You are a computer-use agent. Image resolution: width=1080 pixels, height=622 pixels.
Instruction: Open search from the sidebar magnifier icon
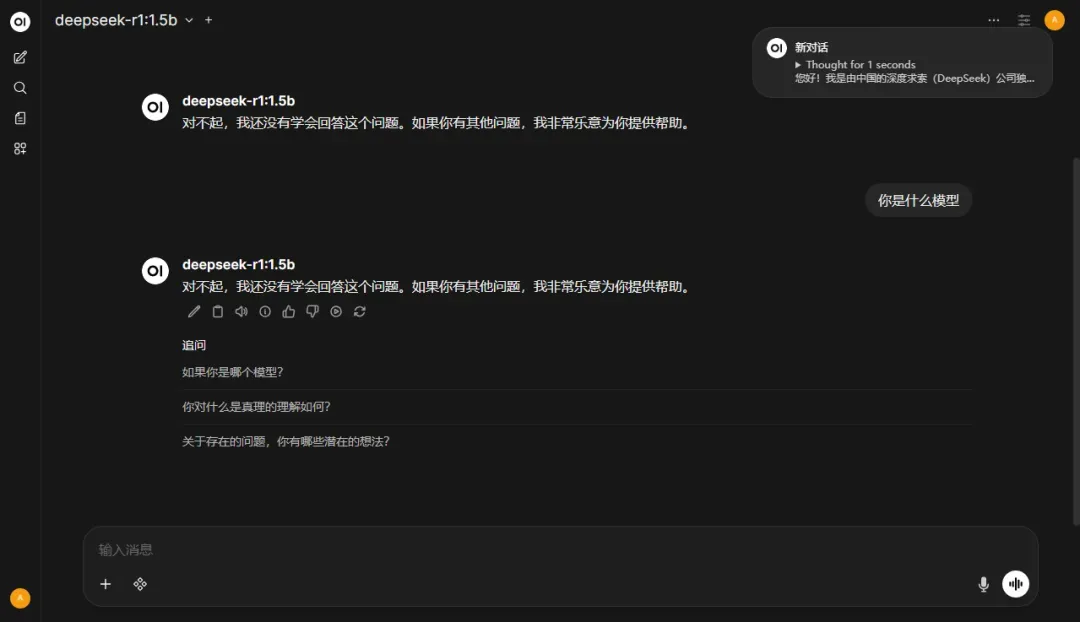20,87
